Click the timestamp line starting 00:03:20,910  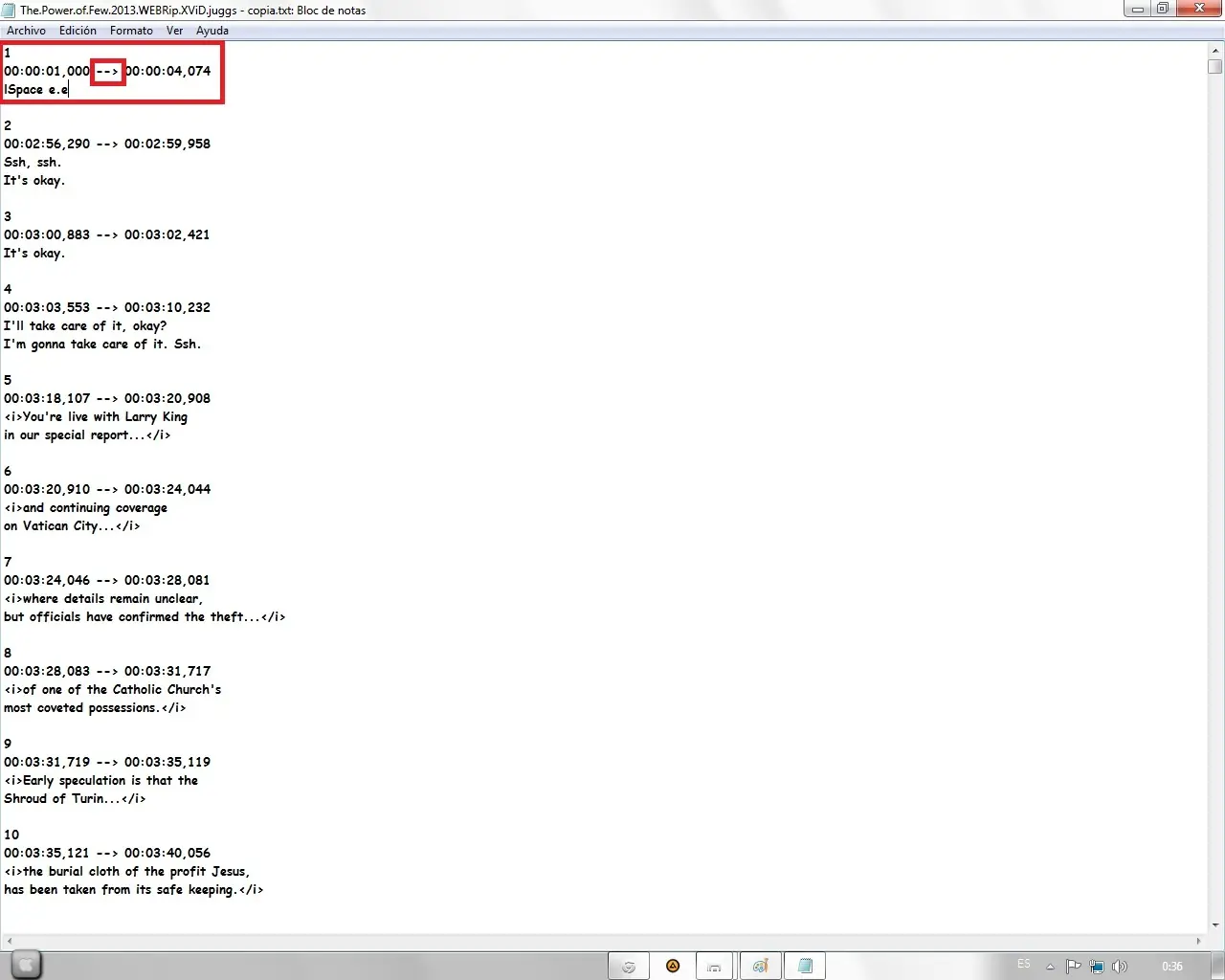point(107,489)
